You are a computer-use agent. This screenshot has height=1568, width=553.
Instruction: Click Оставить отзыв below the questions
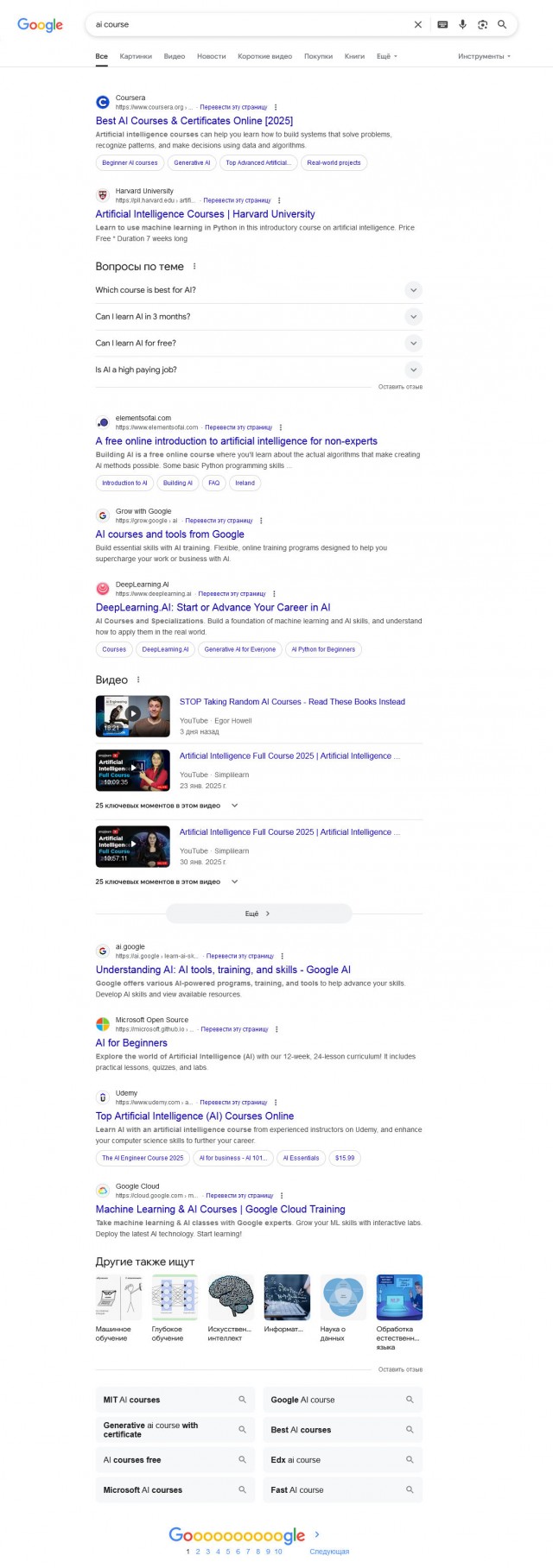[400, 387]
